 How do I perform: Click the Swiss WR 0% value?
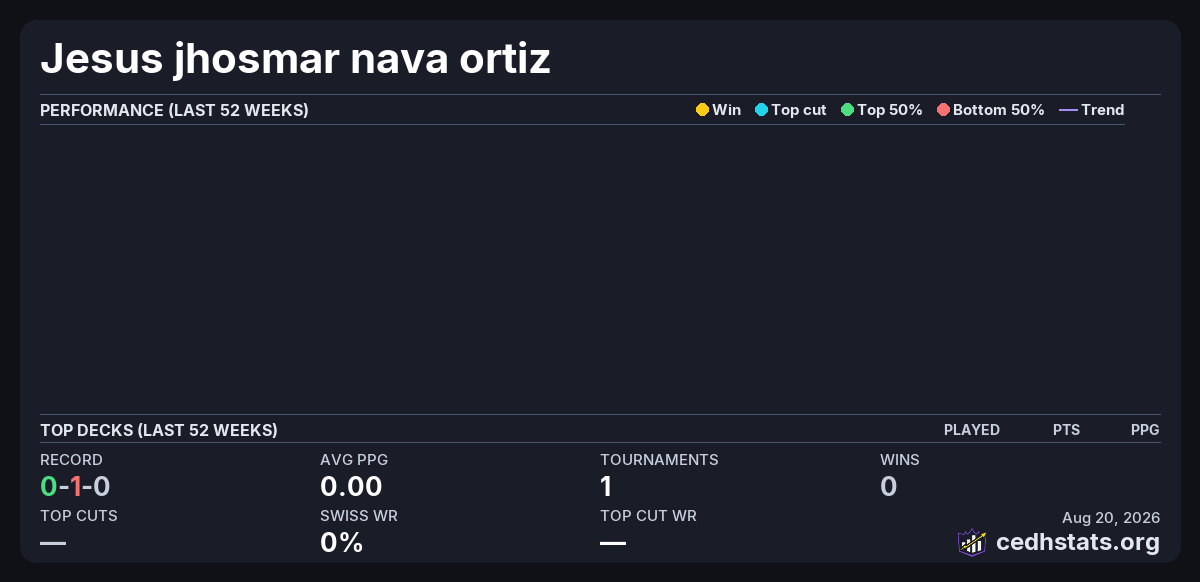342,543
